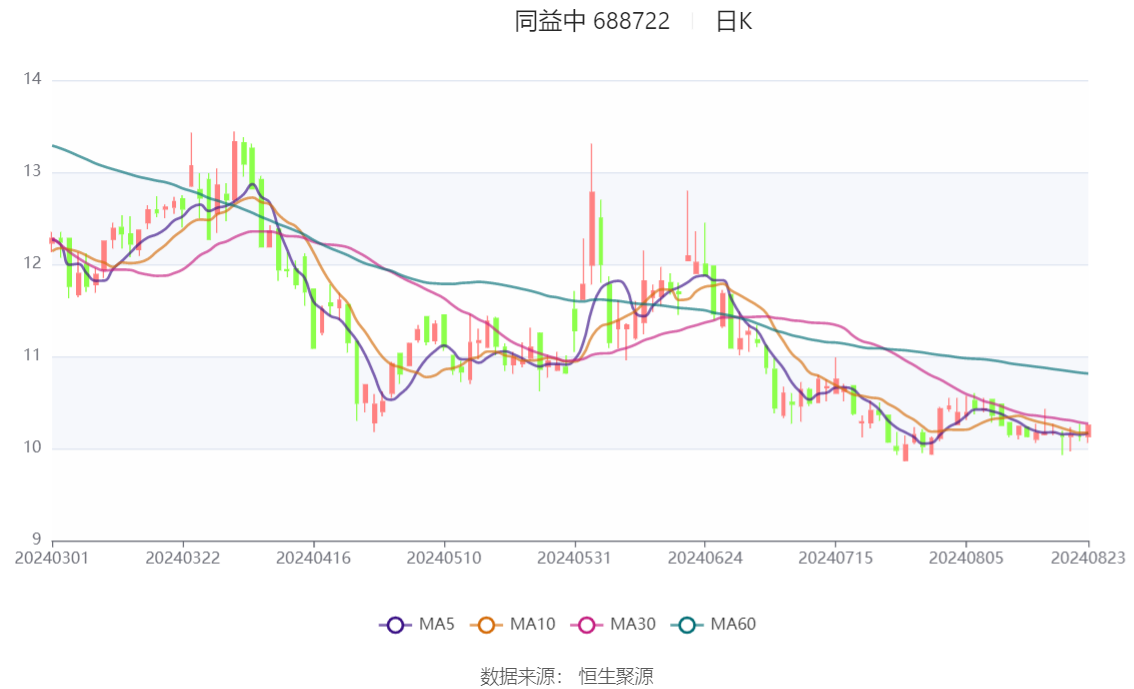Toggle the MA5 legend marker

click(395, 625)
